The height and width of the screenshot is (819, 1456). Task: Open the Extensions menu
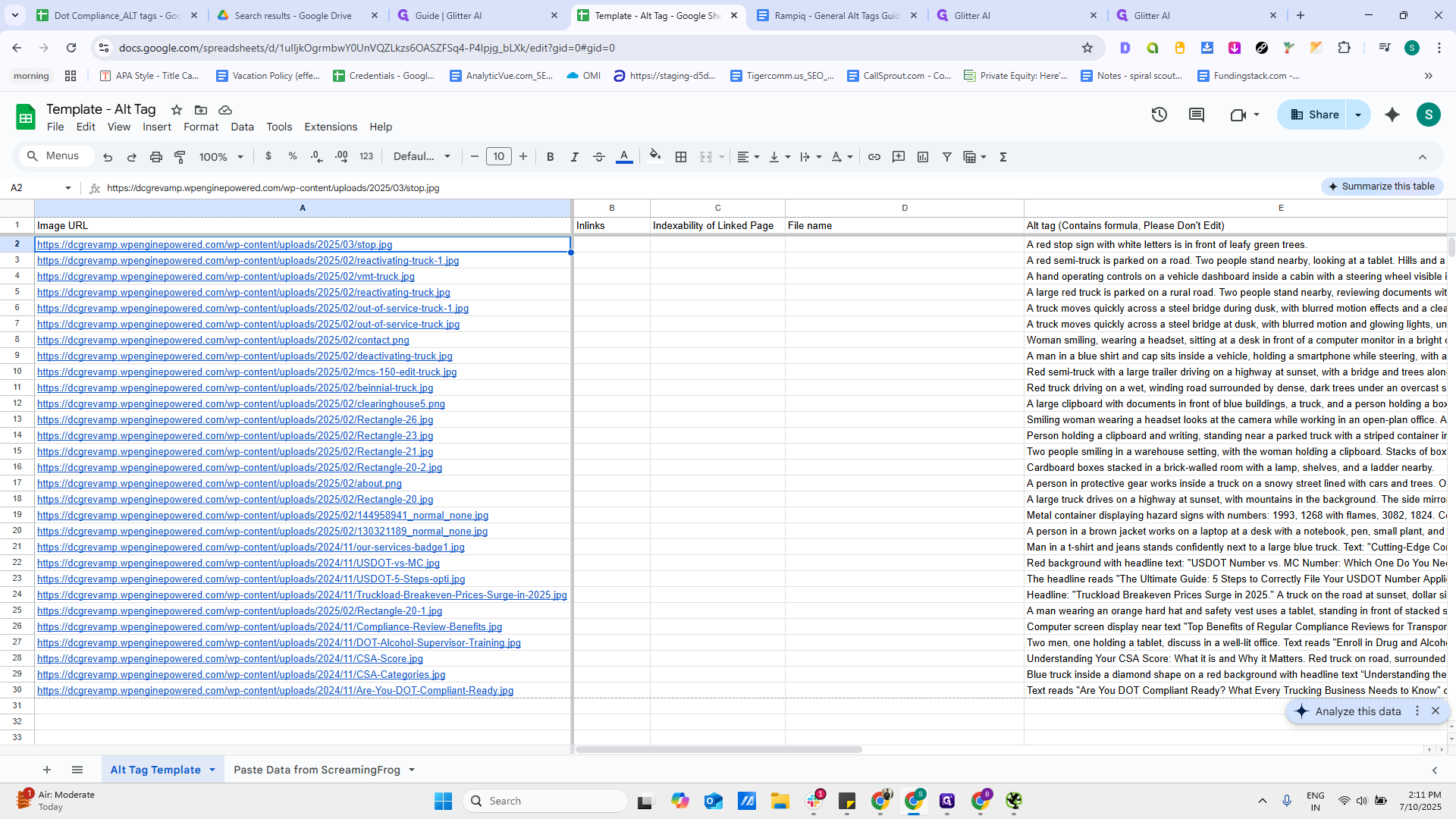(x=331, y=127)
